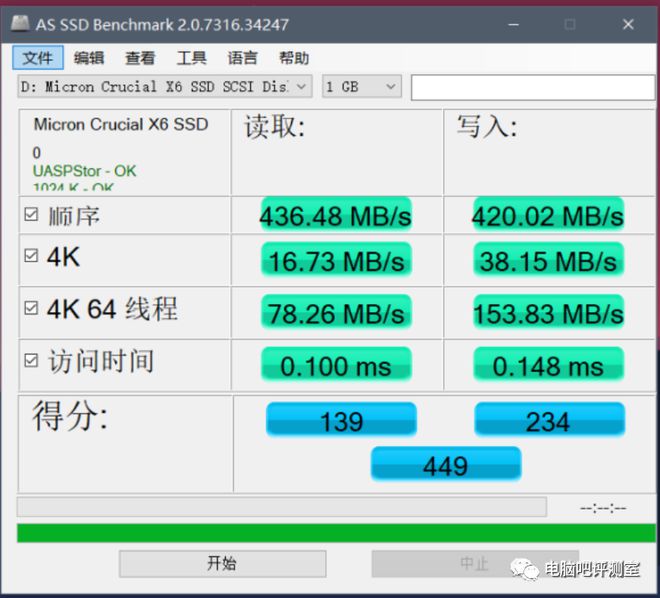Open the 编辑 menu

[x=89, y=58]
